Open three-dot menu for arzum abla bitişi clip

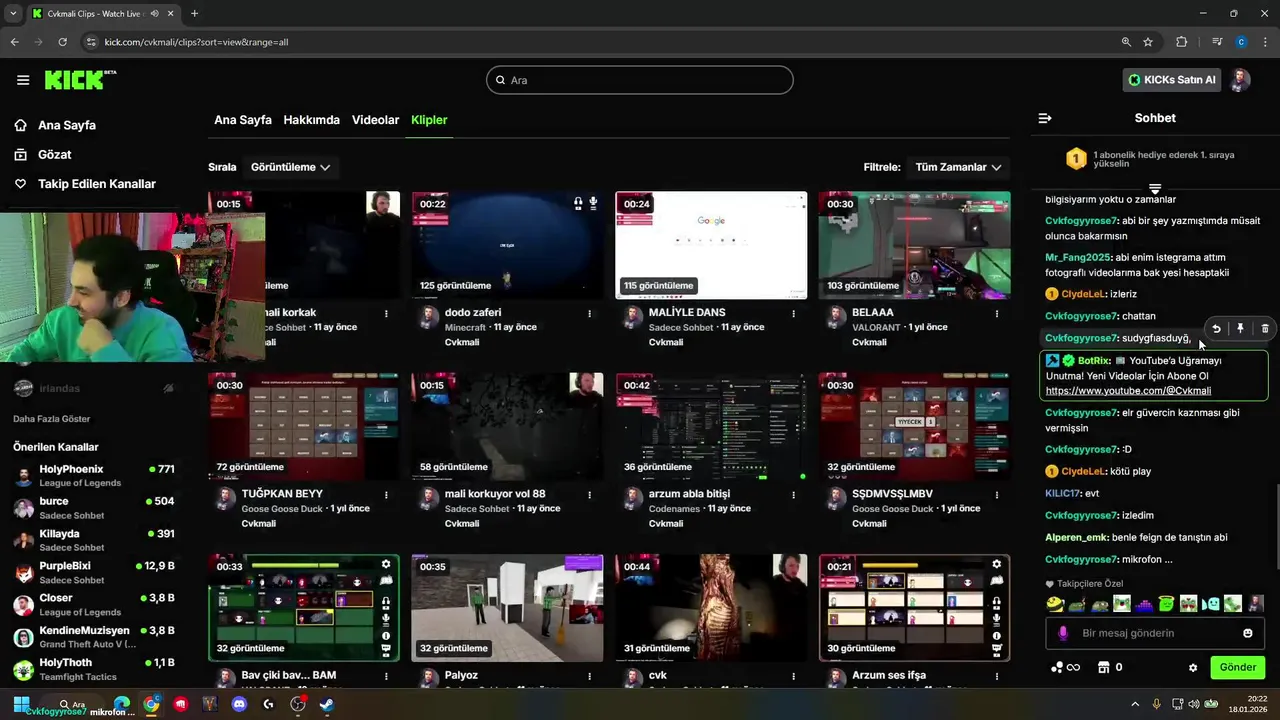point(794,494)
